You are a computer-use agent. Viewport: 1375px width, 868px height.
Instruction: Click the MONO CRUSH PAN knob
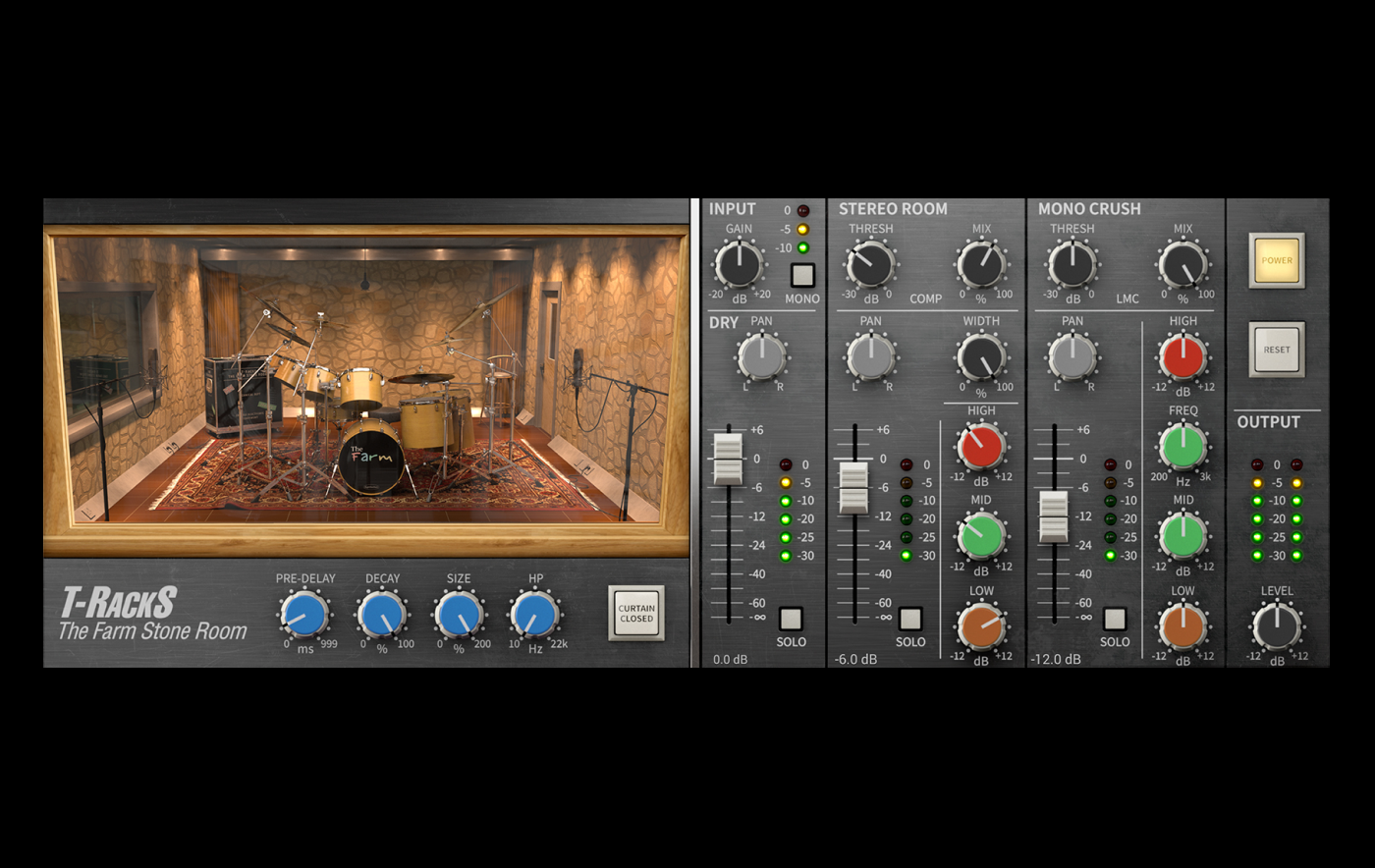coord(1072,356)
